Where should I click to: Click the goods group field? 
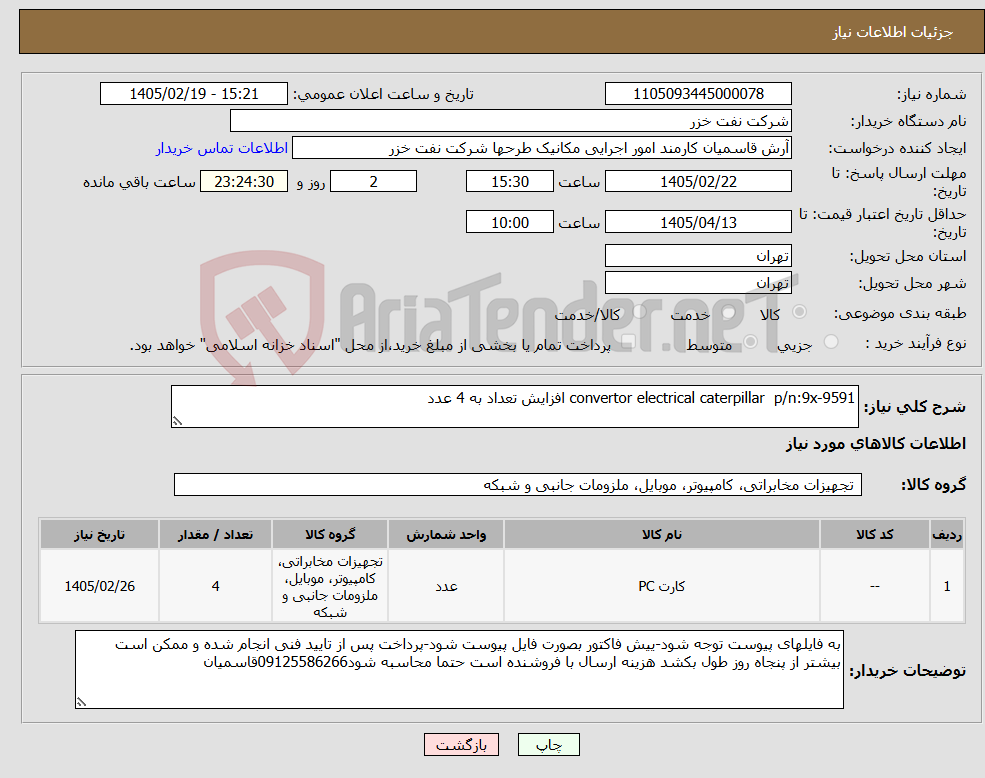pos(518,485)
